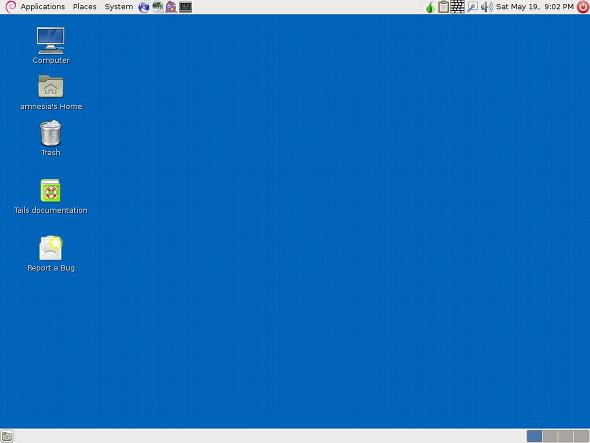The width and height of the screenshot is (590, 443).
Task: Select amnesia's Home folder icon
Action: 51,93
